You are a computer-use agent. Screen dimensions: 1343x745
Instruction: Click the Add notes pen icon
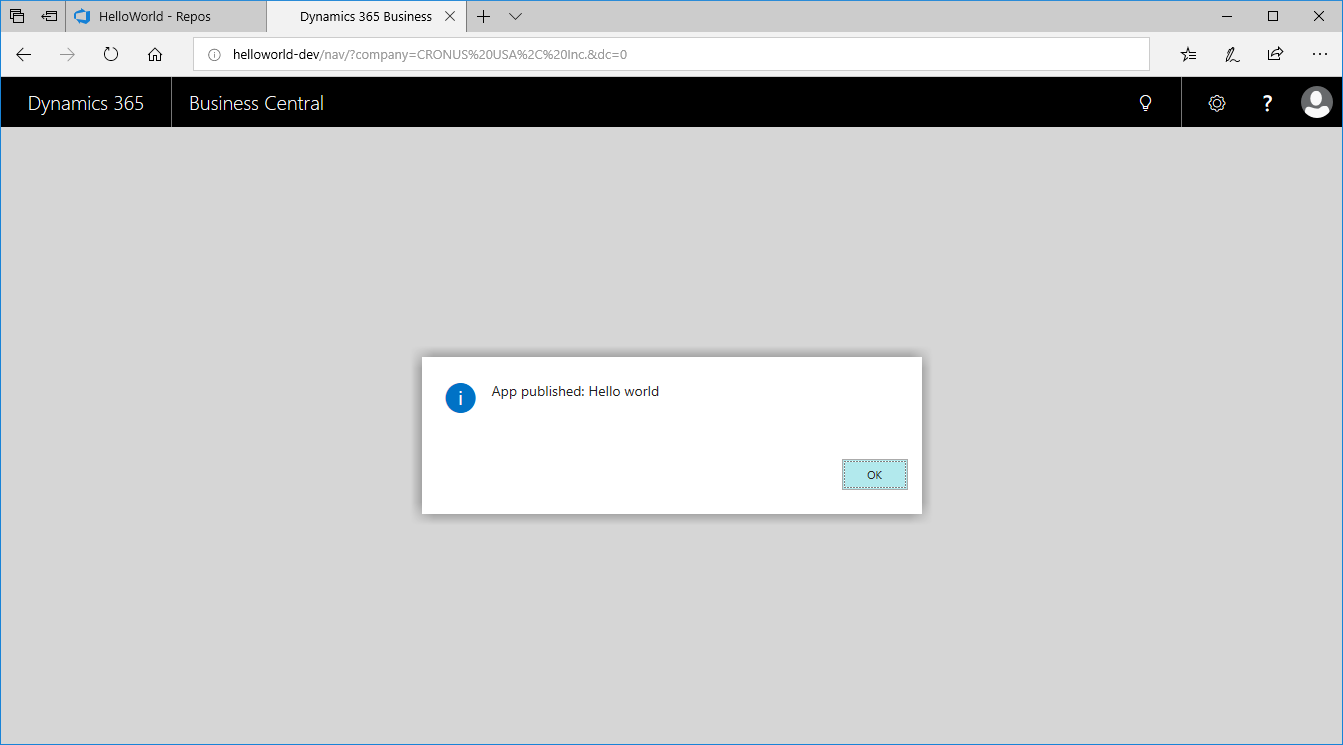coord(1232,55)
